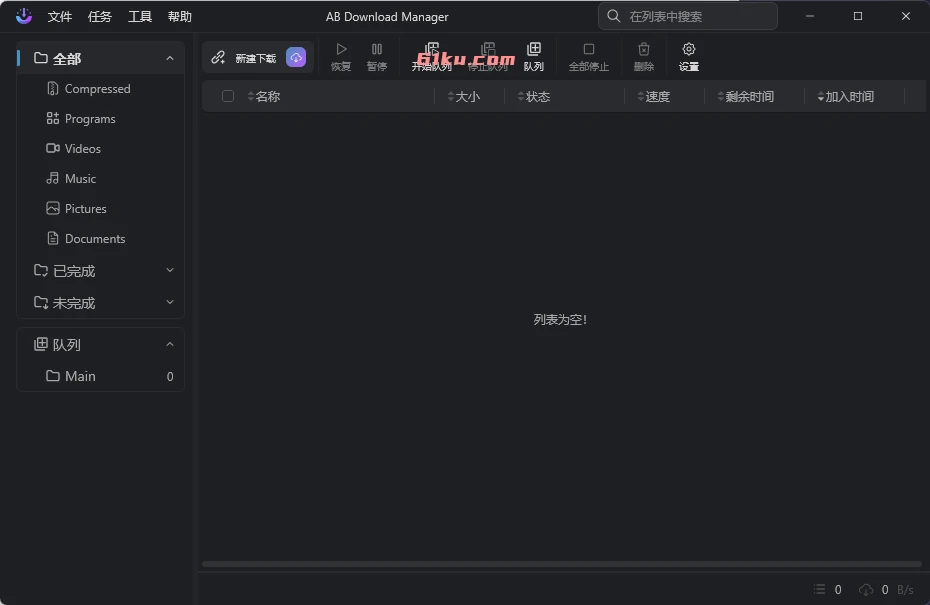Sort list by 加入时间 column
Screen dimensions: 930x605
(846, 96)
